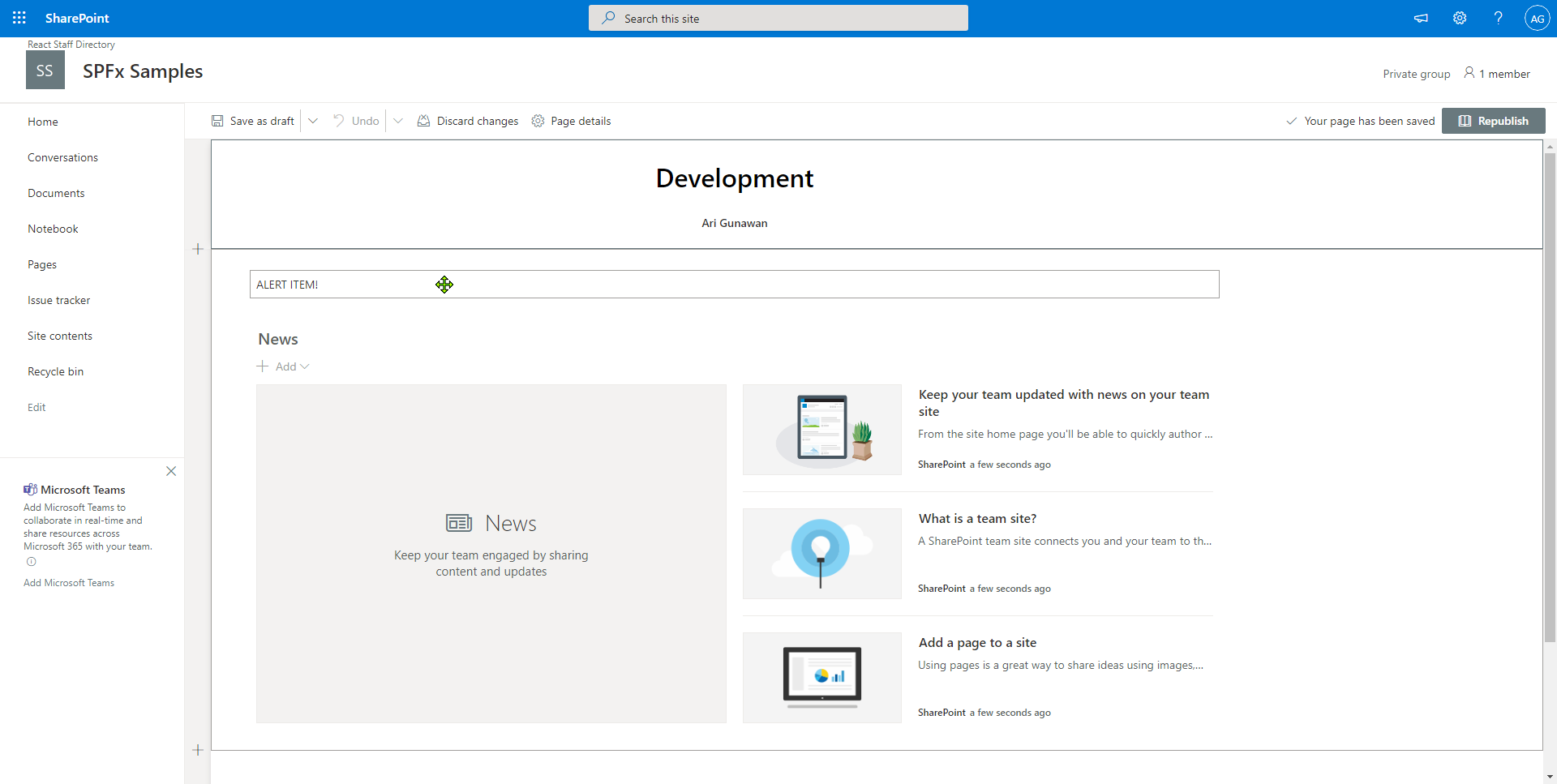Open SharePoint settings gear
This screenshot has width=1557, height=784.
pos(1460,18)
